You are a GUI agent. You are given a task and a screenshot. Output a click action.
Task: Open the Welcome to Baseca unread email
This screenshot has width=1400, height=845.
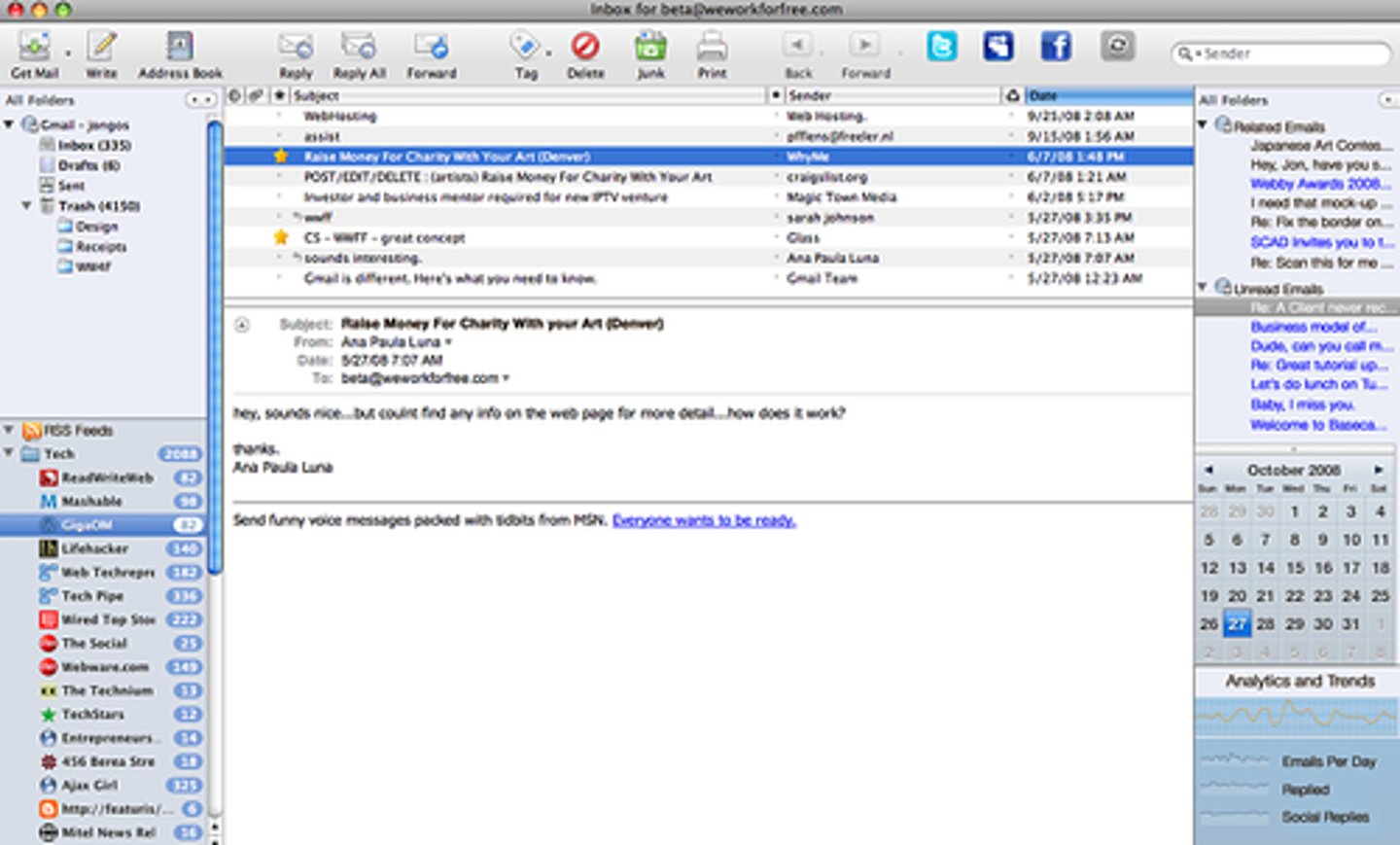pos(1318,425)
